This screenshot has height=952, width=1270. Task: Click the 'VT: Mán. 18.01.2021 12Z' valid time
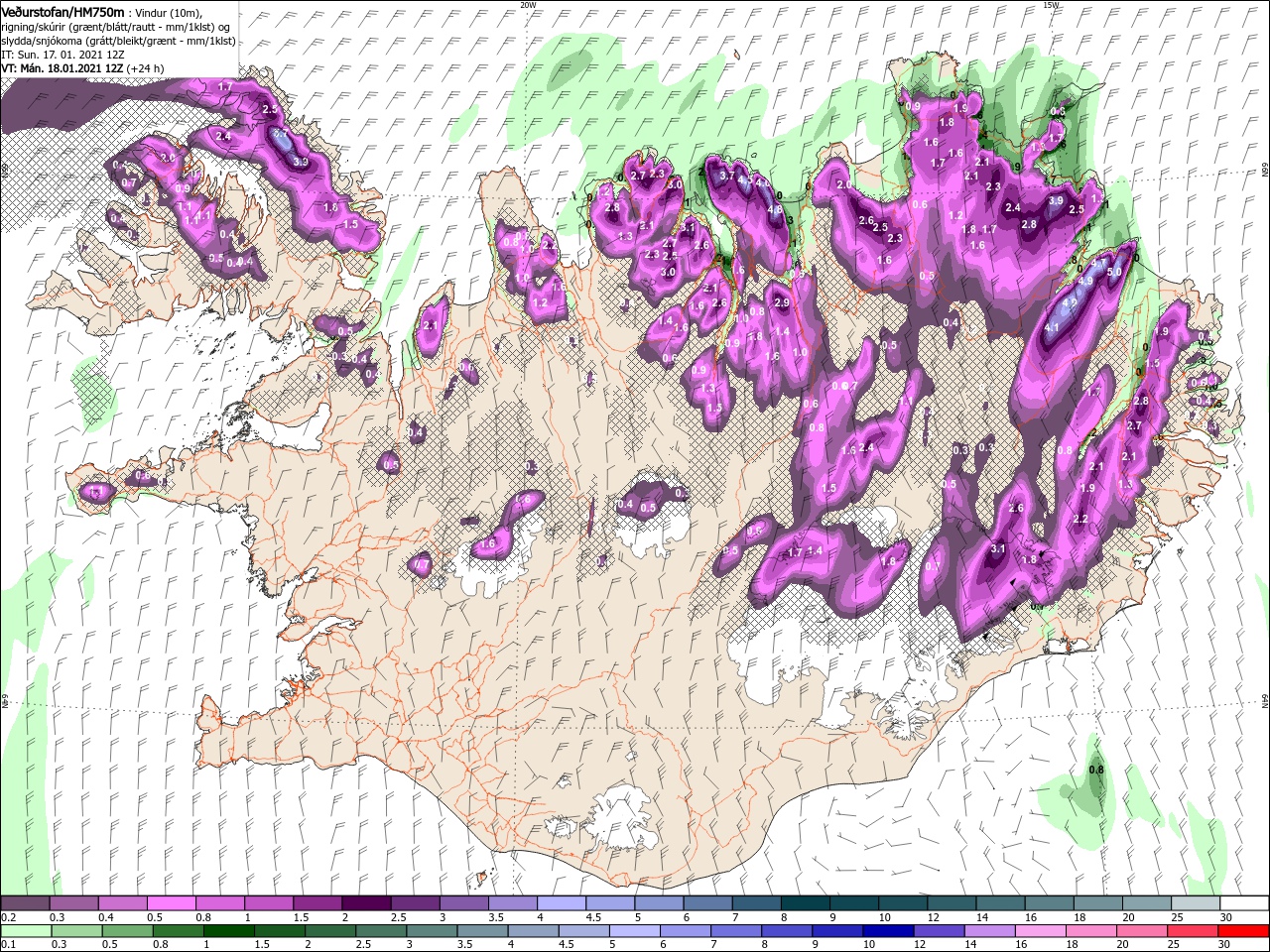click(63, 68)
